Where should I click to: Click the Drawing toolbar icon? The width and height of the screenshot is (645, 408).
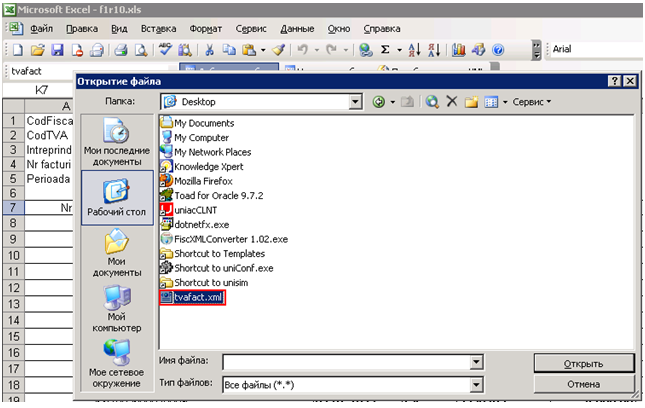(478, 50)
